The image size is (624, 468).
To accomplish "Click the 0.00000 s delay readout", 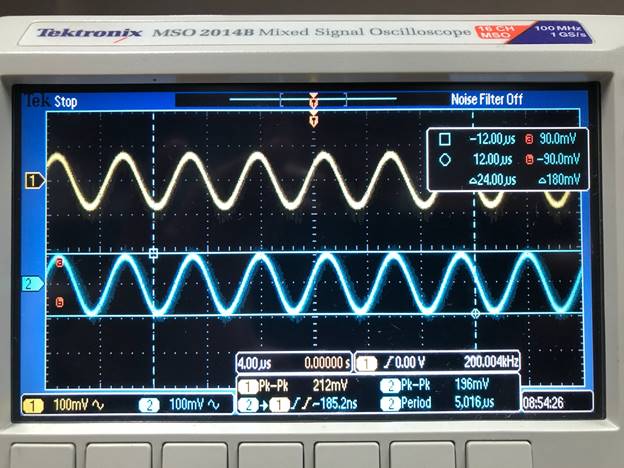I will (327, 363).
